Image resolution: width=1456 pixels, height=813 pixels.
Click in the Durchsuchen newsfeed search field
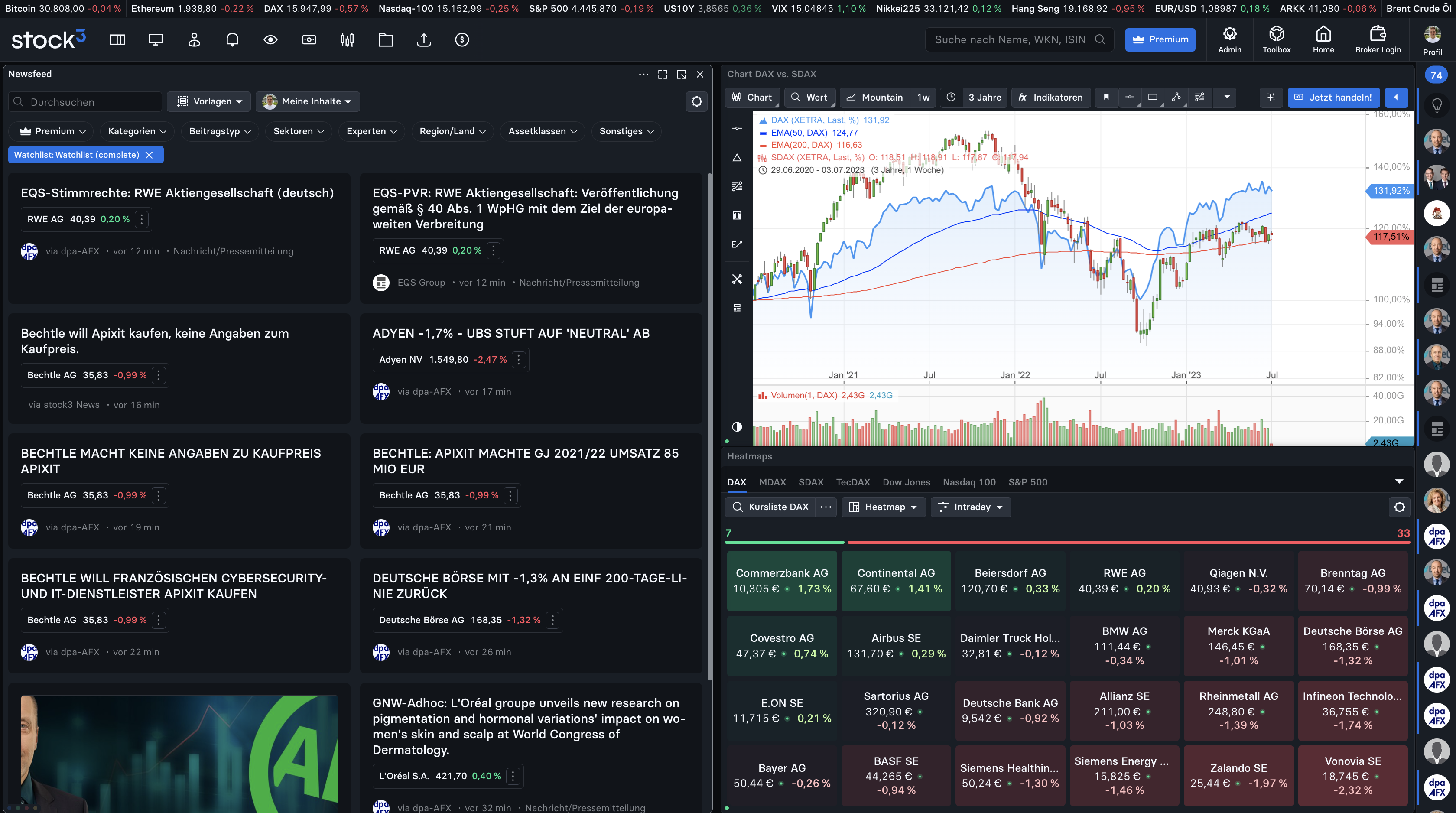click(85, 102)
